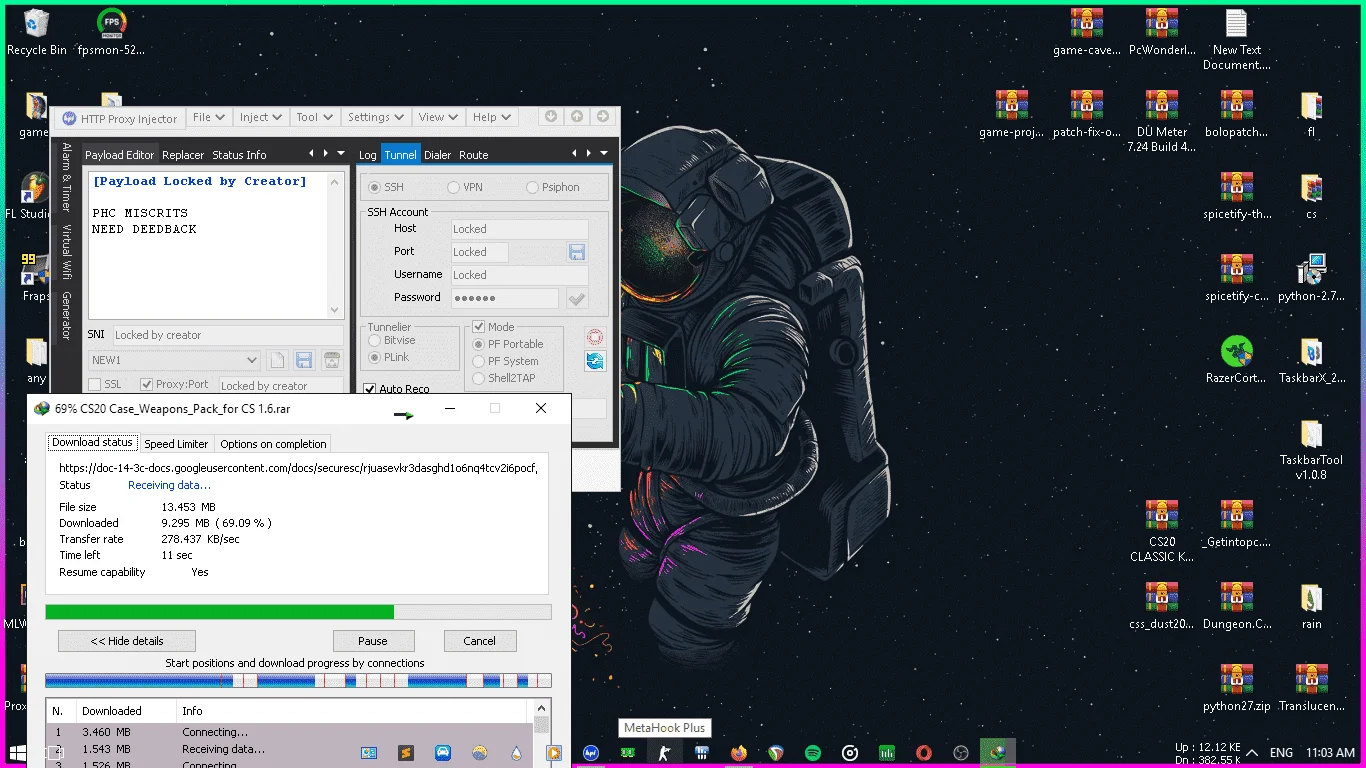Open tab list arrow of Payload Editor panel
The width and height of the screenshot is (1366, 768).
click(x=343, y=153)
